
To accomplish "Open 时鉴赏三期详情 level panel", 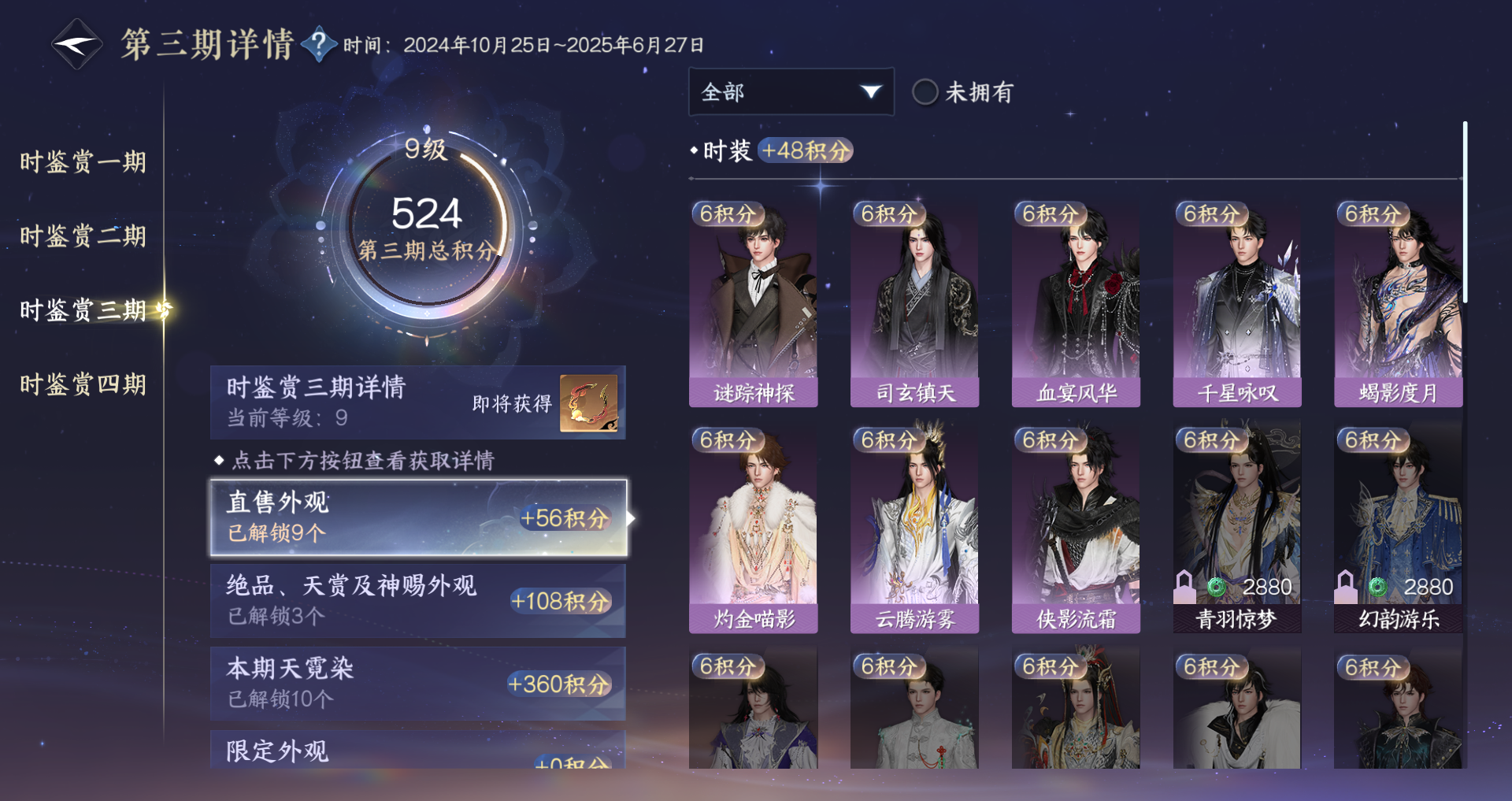I will tap(418, 402).
